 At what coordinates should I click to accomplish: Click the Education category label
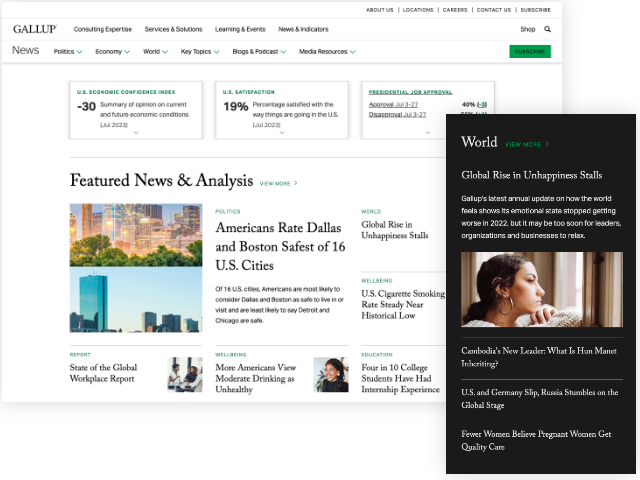tap(377, 355)
